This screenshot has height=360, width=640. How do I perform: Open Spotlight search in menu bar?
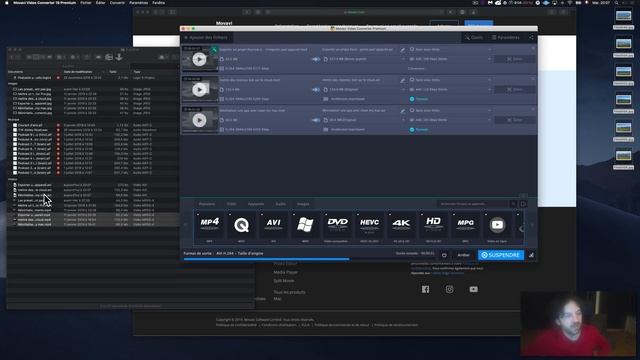616,3
